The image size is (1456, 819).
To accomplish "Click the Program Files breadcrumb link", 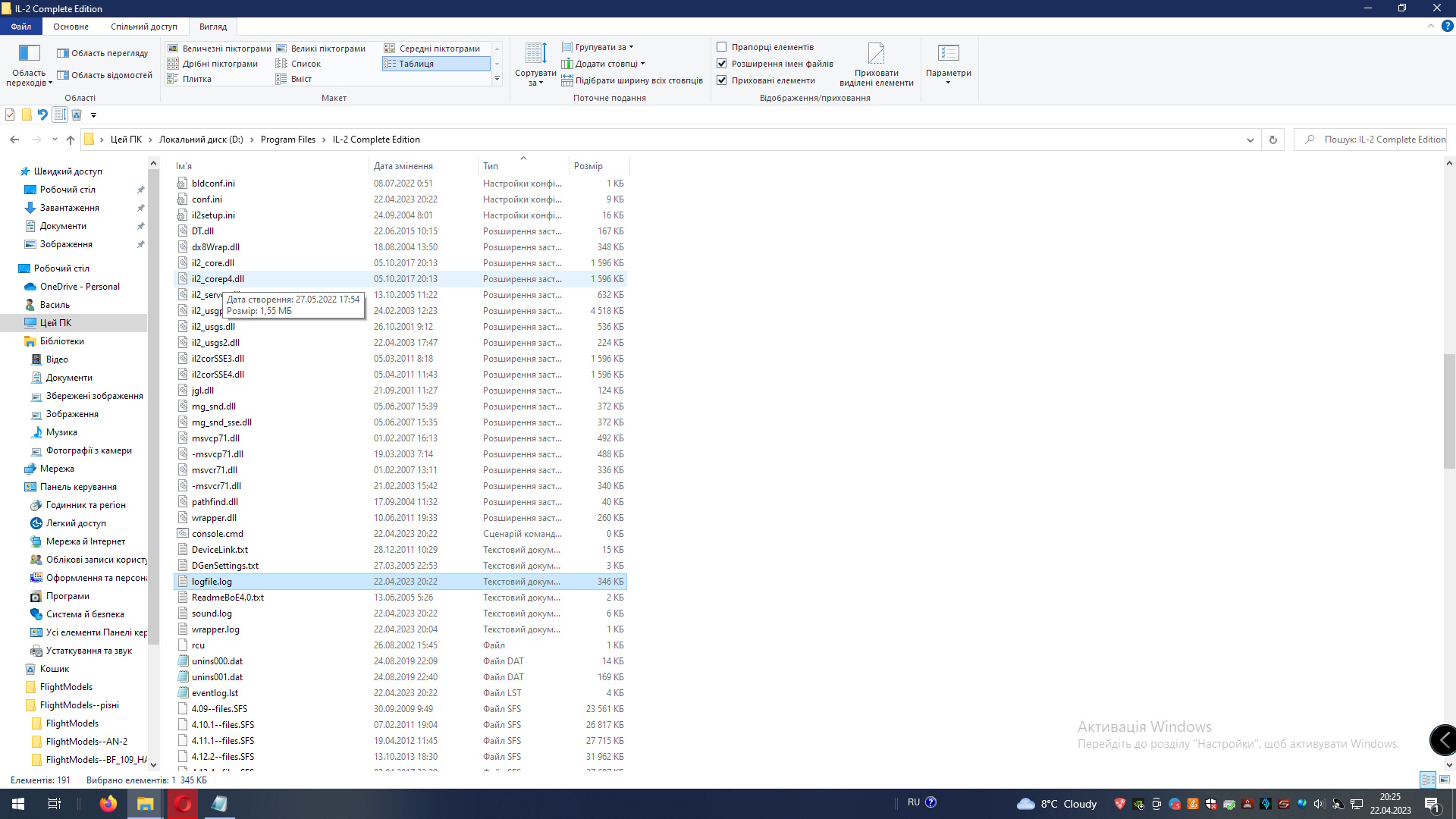I will point(287,140).
